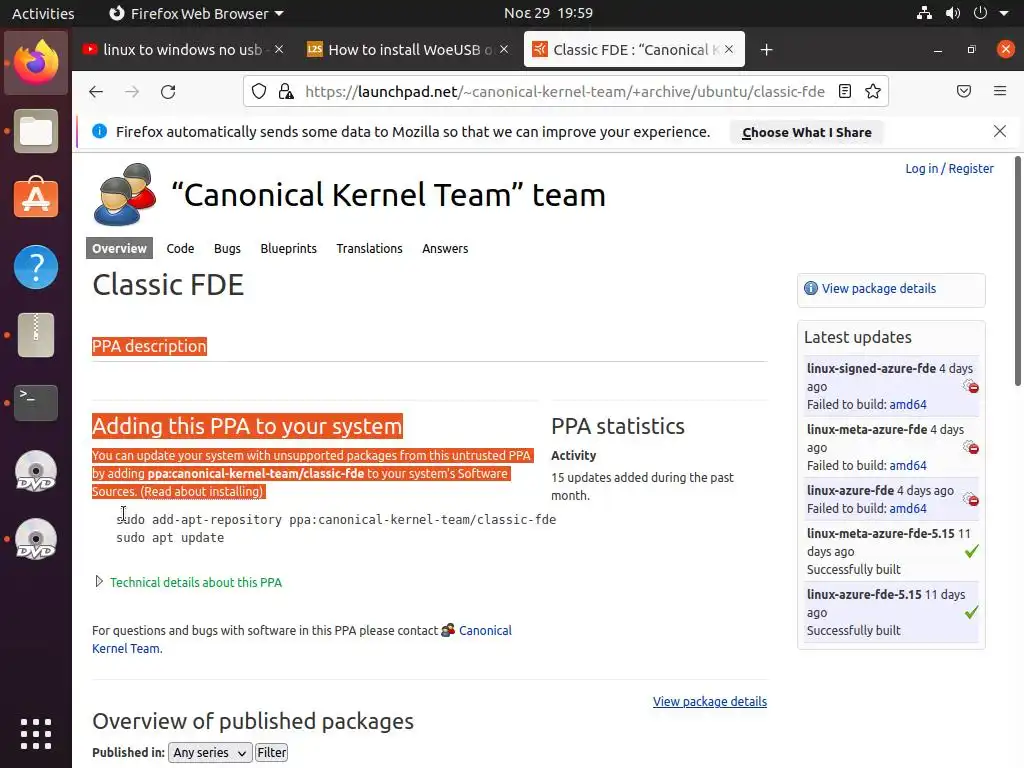
Task: Open the Answers tab
Action: [x=445, y=248]
